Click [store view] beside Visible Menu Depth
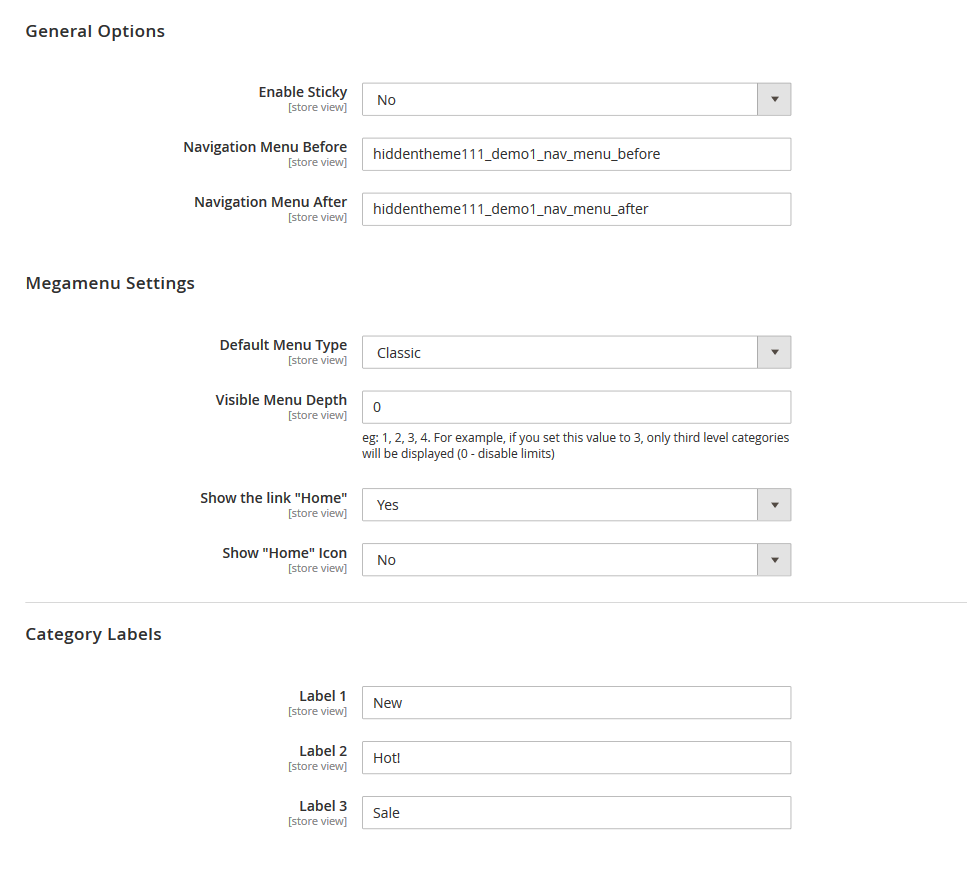Image resolution: width=967 pixels, height=877 pixels. [318, 415]
